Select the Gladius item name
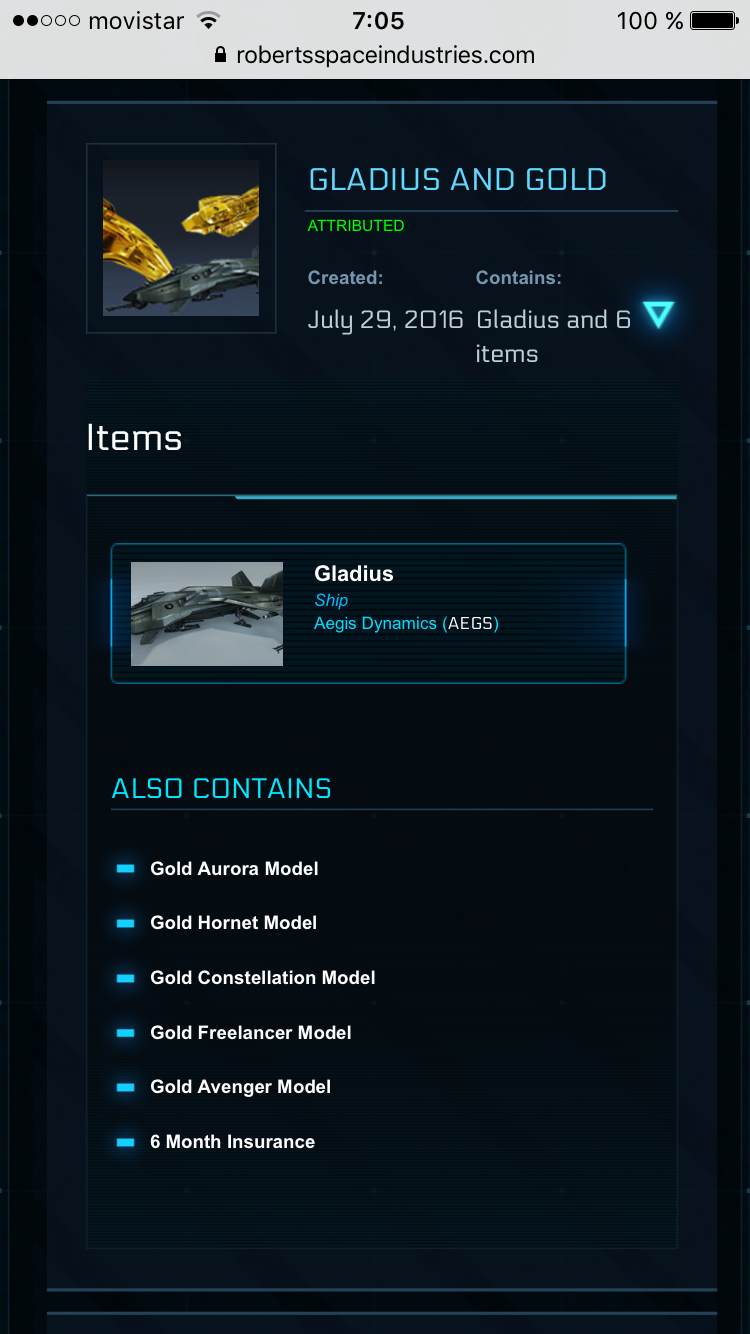 pyautogui.click(x=354, y=574)
